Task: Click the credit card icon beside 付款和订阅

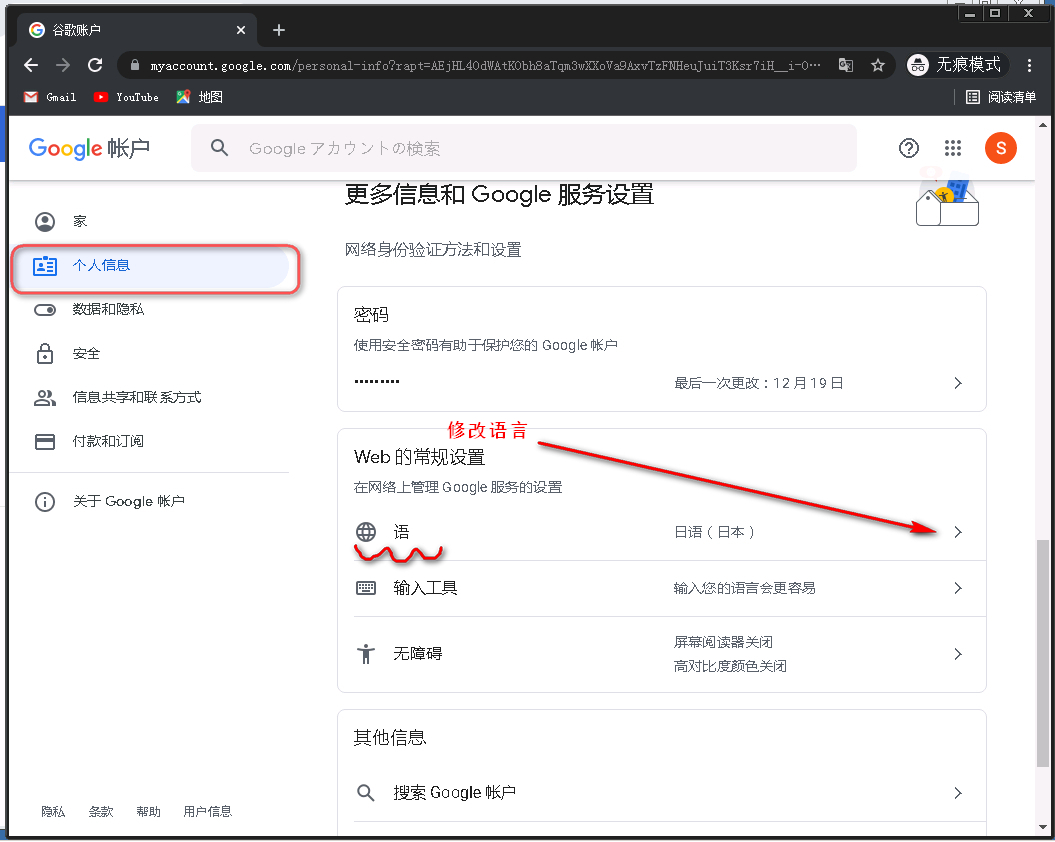Action: [45, 442]
